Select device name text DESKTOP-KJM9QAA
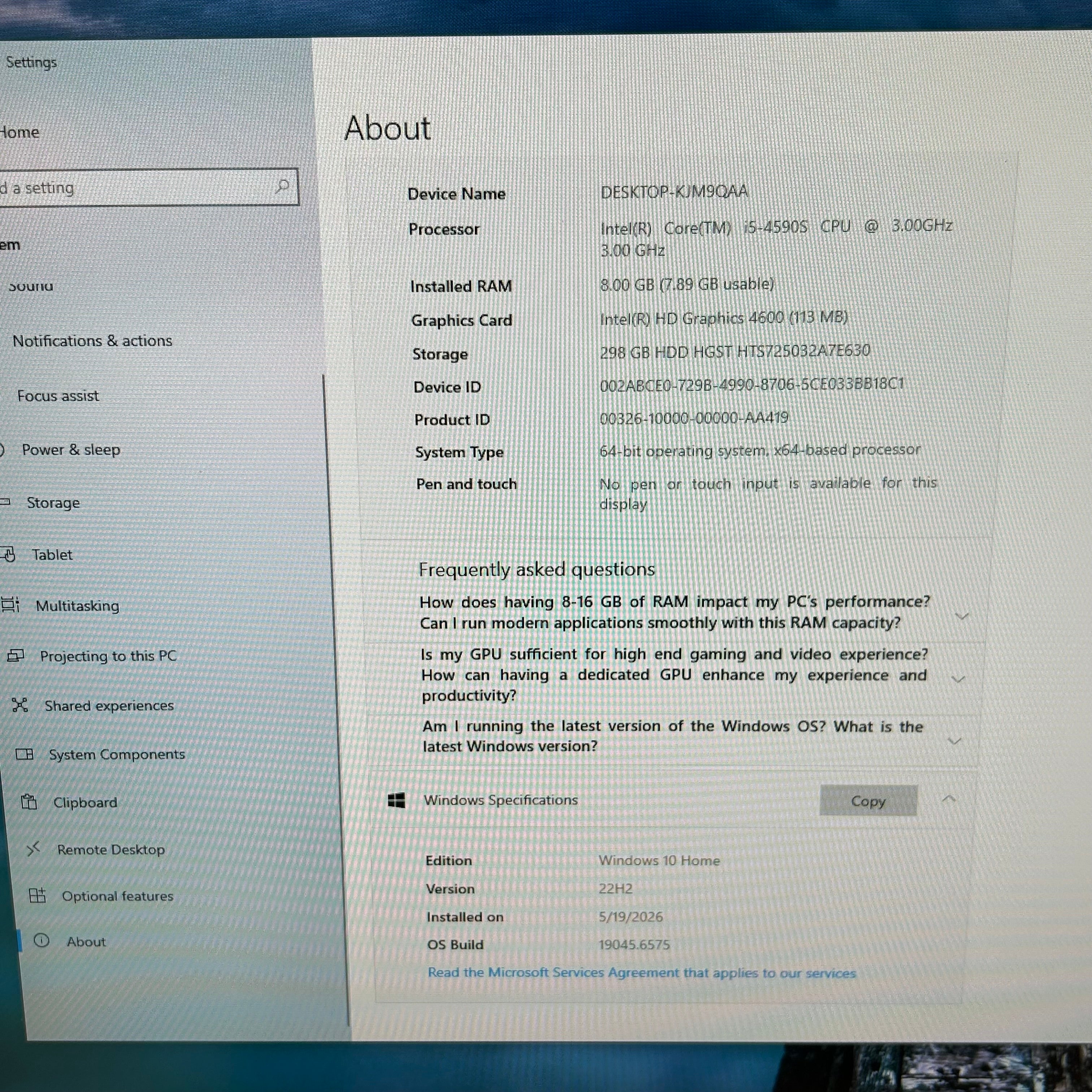This screenshot has width=1092, height=1092. (674, 192)
